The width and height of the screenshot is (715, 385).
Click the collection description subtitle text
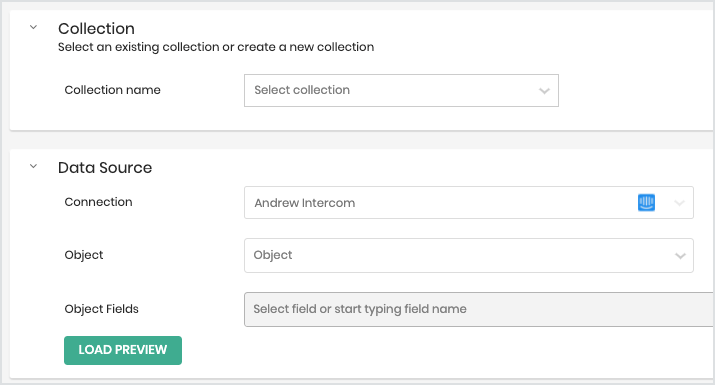click(x=216, y=47)
